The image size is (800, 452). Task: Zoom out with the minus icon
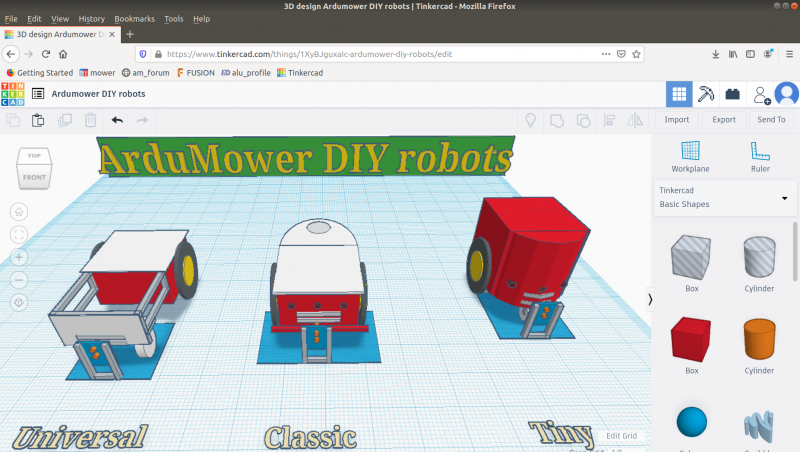(x=19, y=280)
